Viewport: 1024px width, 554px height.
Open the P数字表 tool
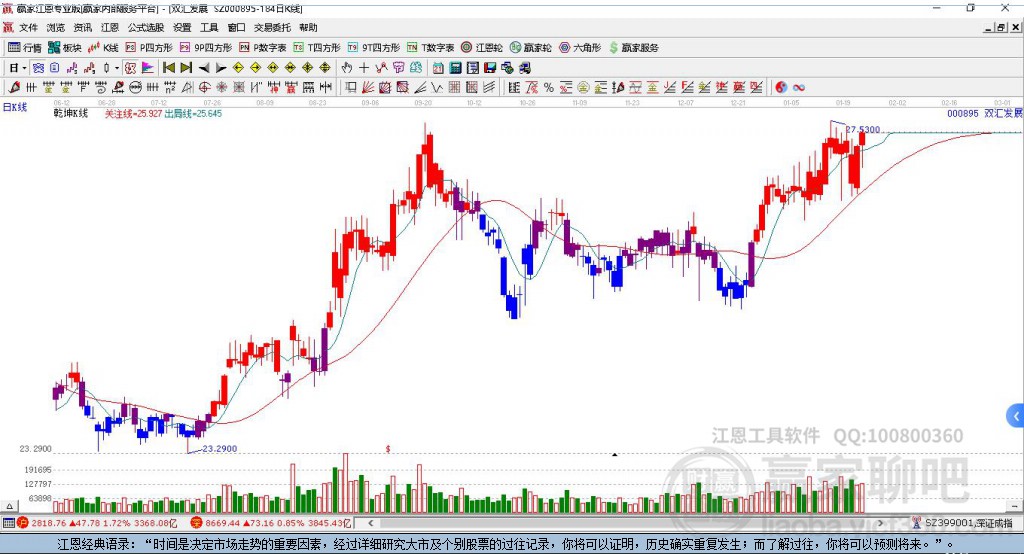pos(263,48)
